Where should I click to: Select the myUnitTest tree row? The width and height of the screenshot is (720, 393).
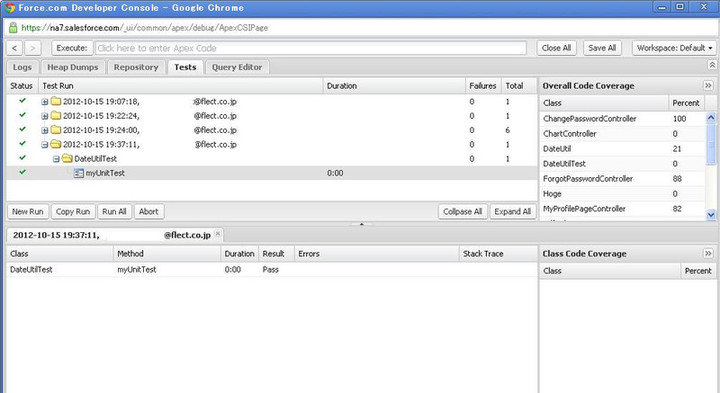click(x=271, y=173)
